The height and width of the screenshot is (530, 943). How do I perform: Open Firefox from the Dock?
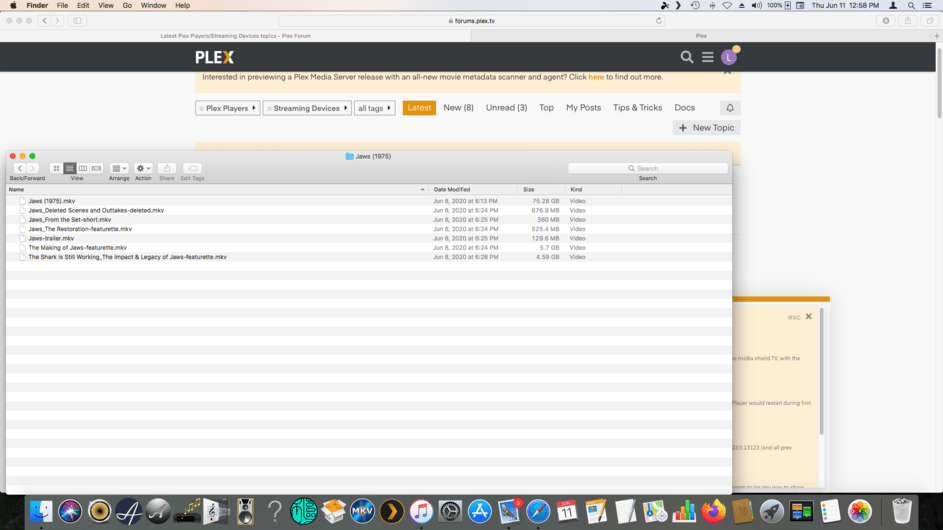[x=713, y=511]
